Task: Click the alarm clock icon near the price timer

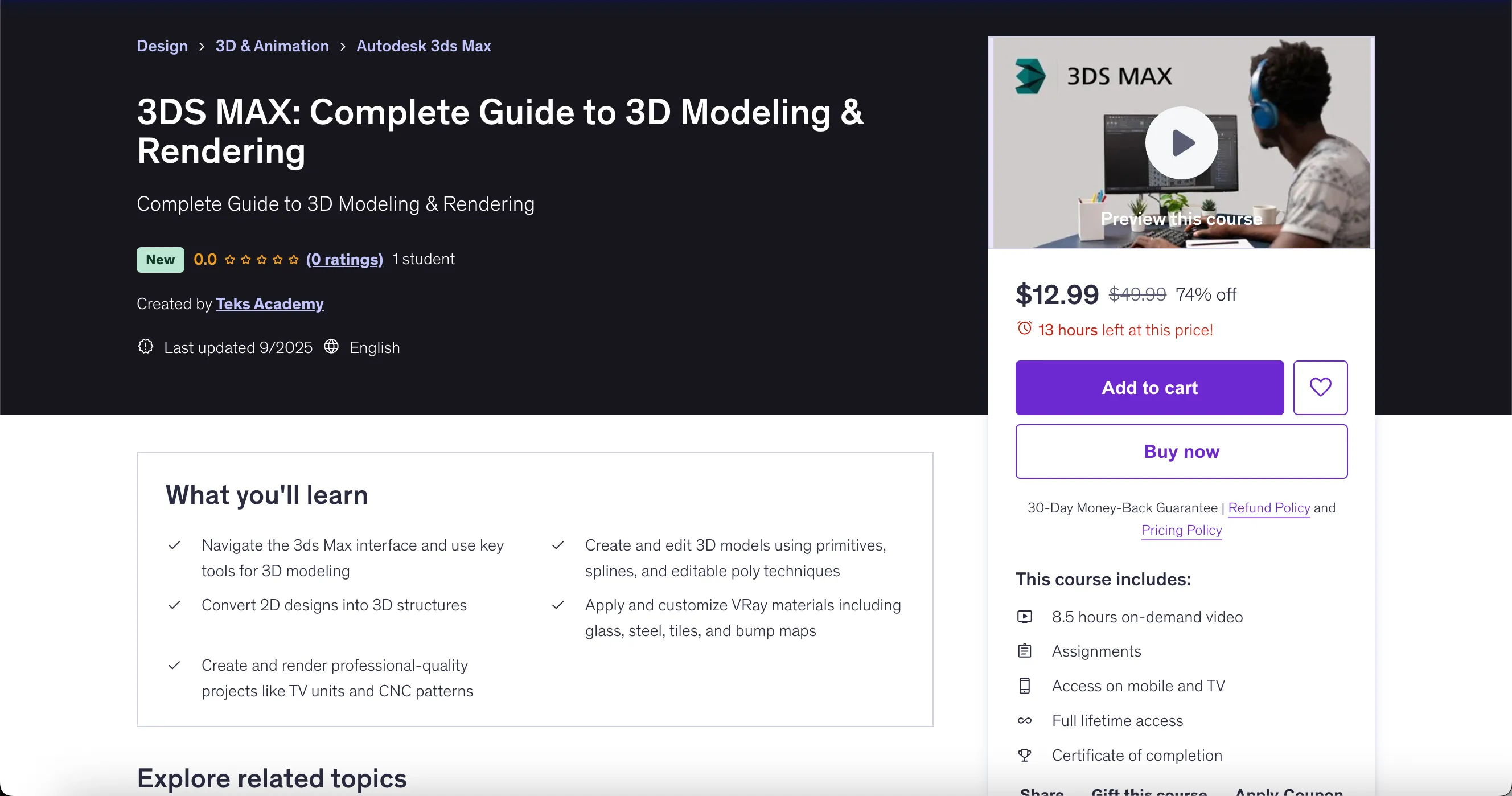Action: (x=1024, y=328)
